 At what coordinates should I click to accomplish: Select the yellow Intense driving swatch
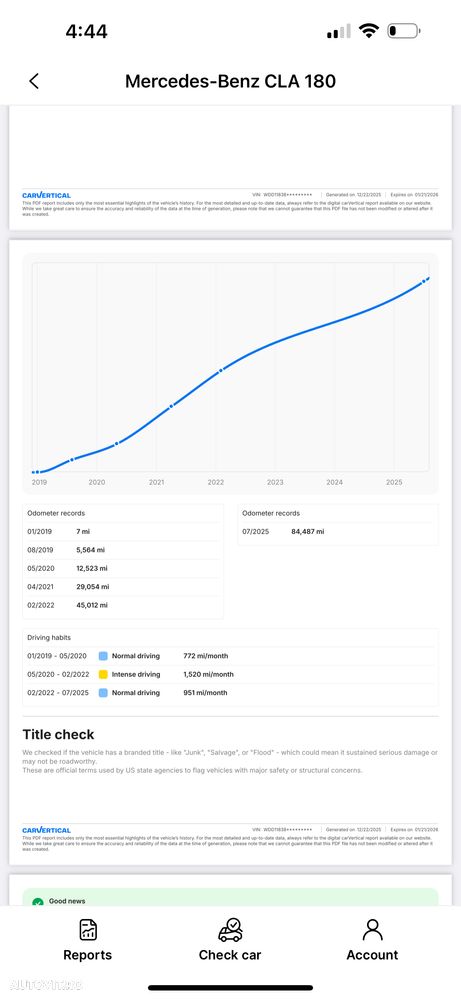click(x=103, y=674)
